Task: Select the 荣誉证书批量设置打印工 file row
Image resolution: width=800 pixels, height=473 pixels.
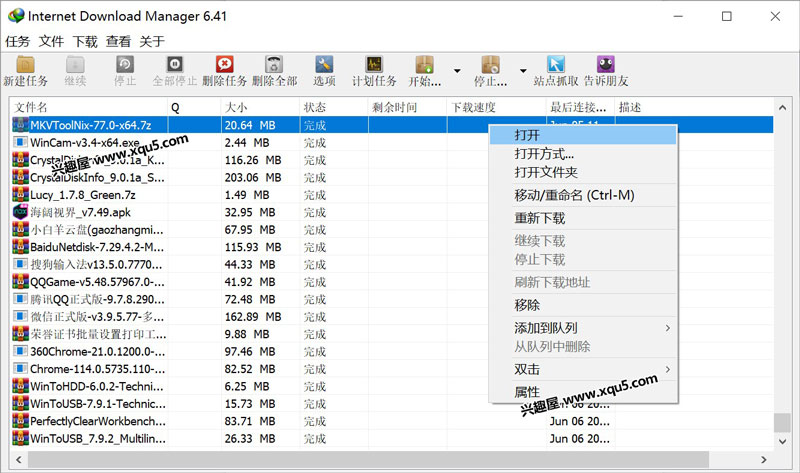Action: coord(391,334)
